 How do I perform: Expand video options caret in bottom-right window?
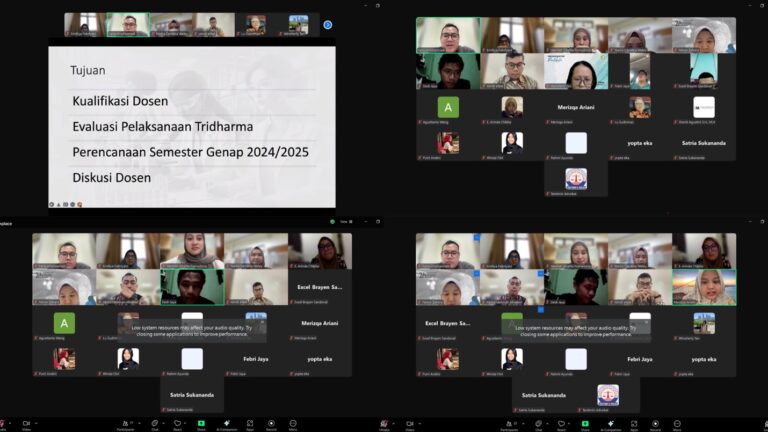pos(420,423)
